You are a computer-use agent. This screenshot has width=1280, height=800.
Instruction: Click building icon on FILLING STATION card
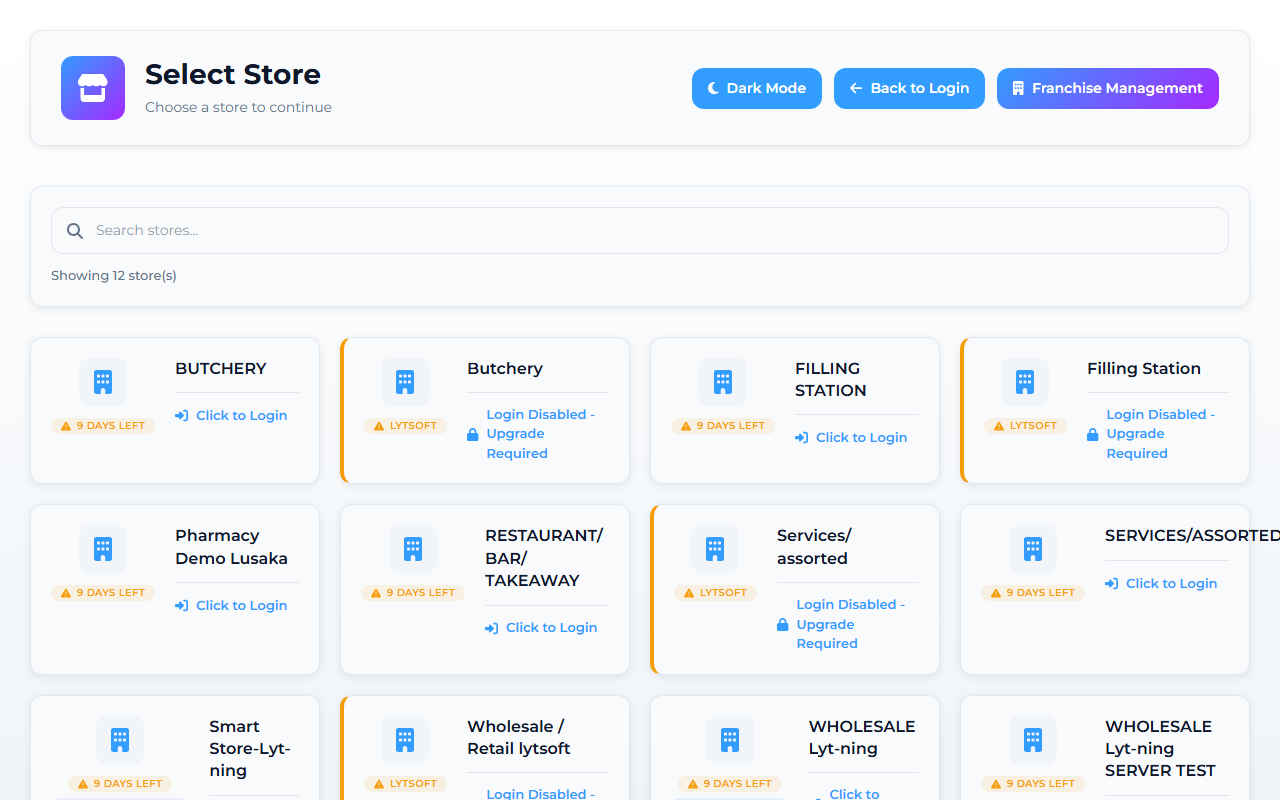pyautogui.click(x=723, y=382)
